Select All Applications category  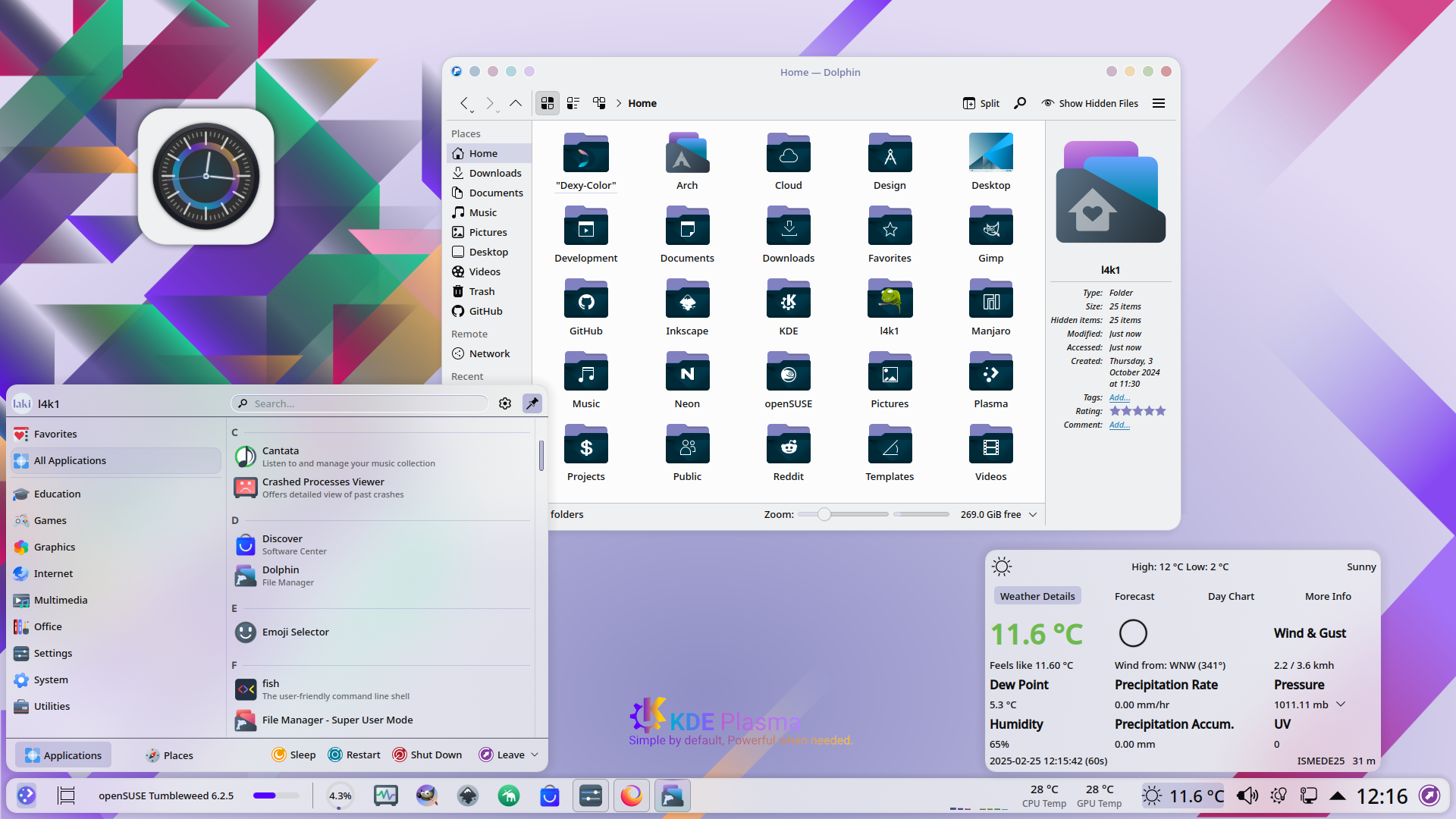116,460
